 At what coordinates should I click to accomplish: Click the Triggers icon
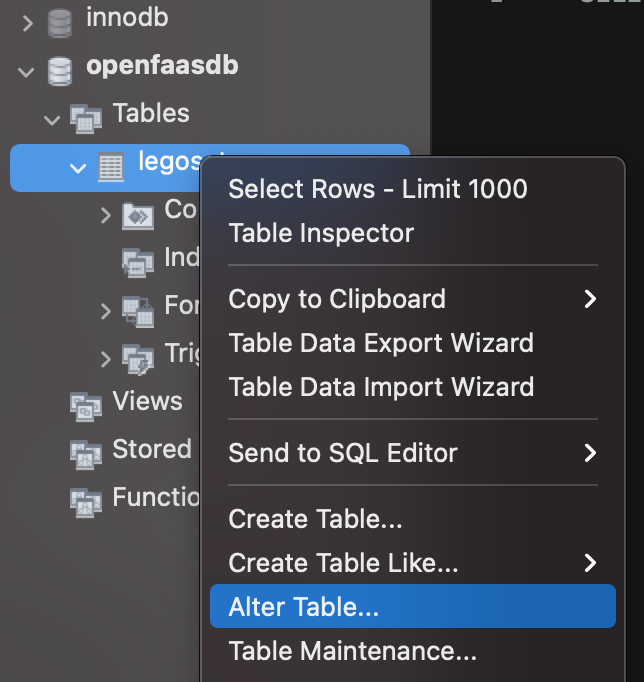(137, 357)
